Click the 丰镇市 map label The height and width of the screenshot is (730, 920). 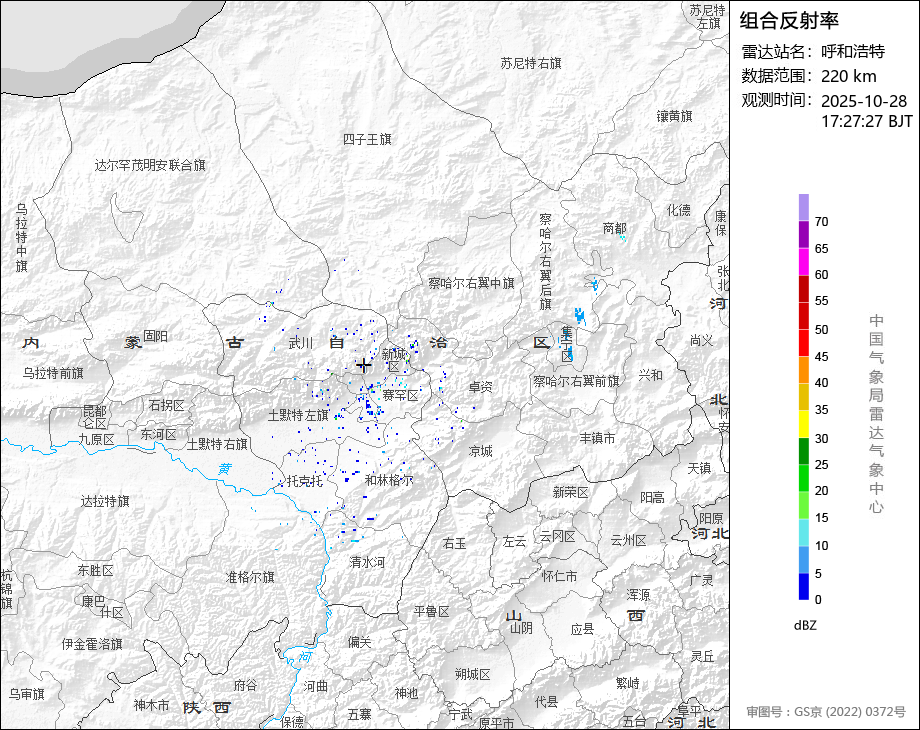[597, 438]
